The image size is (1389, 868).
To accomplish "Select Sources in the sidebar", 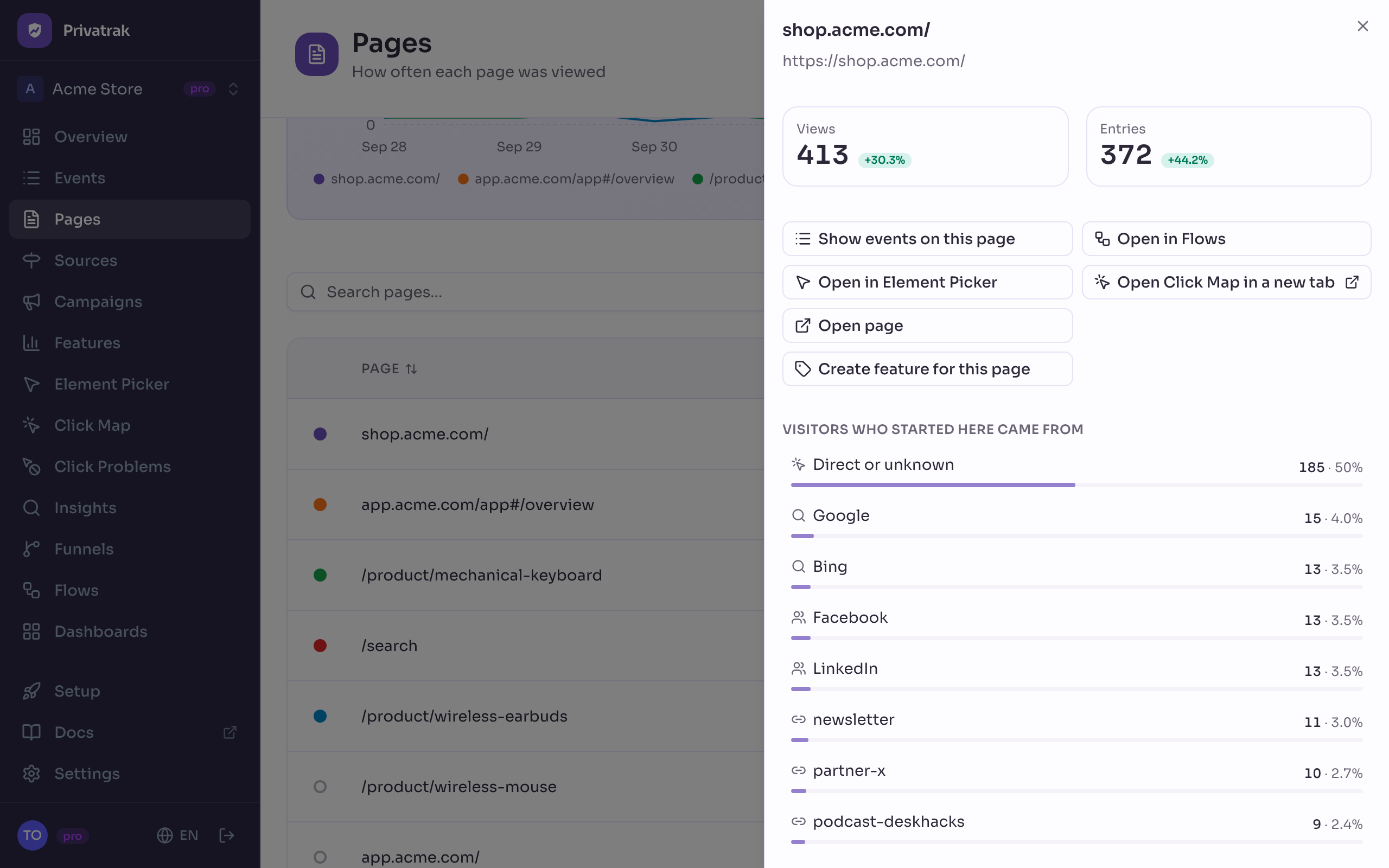I will click(x=130, y=260).
